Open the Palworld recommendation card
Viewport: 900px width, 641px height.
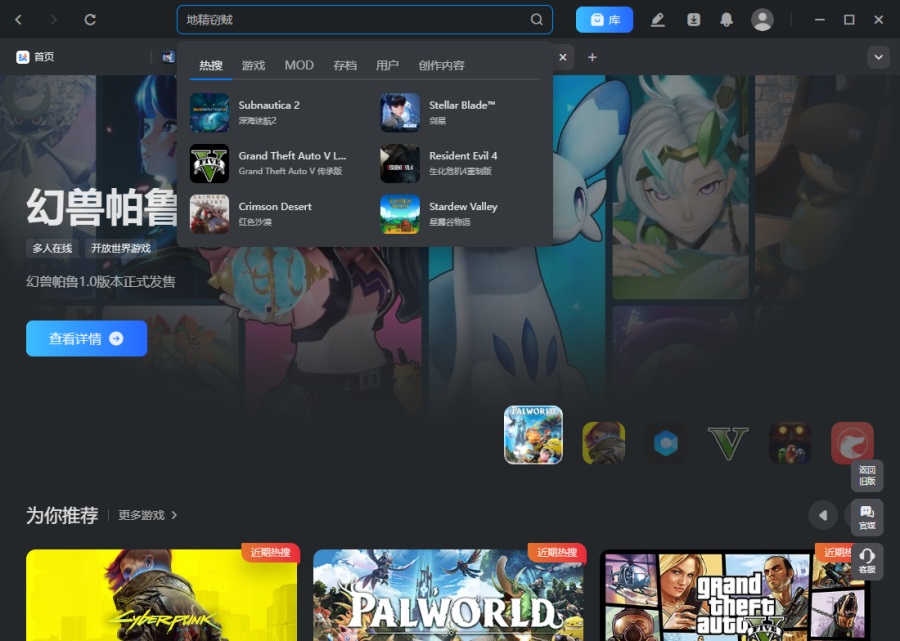449,595
